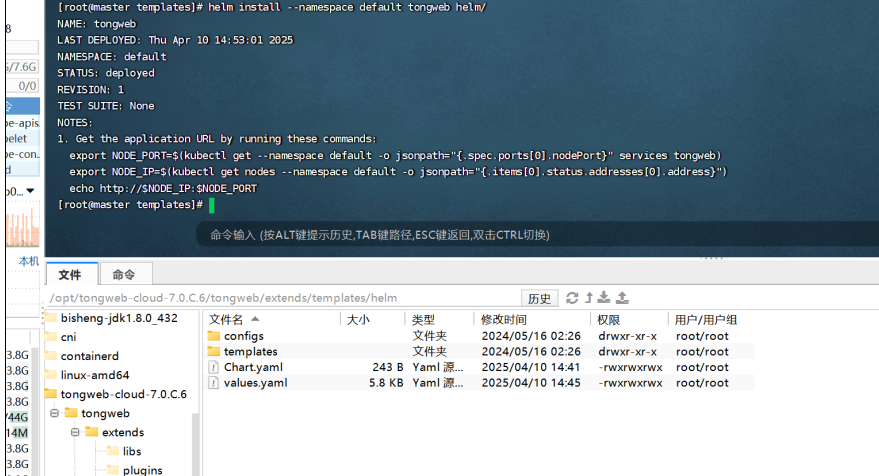Select the cni folder in tree

[x=68, y=337]
